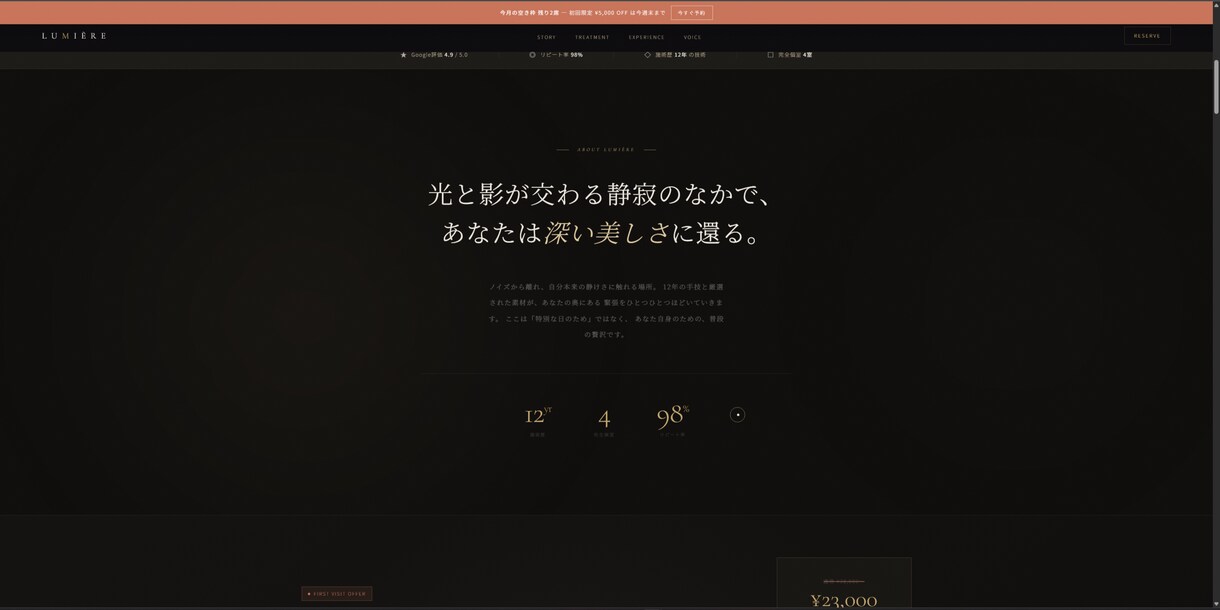
Task: Click the number 4 statistic
Action: pos(604,419)
